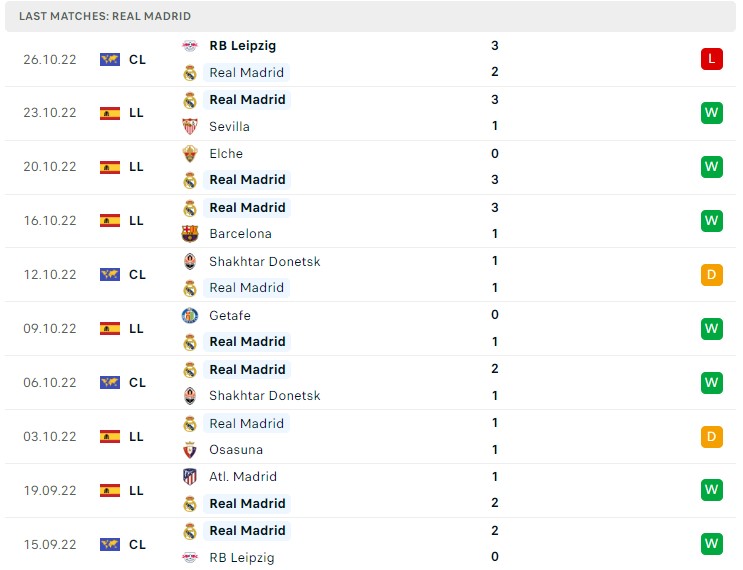Screen dimensions: 743x570
Task: Click the Barcelona club crest
Action: 190,234
